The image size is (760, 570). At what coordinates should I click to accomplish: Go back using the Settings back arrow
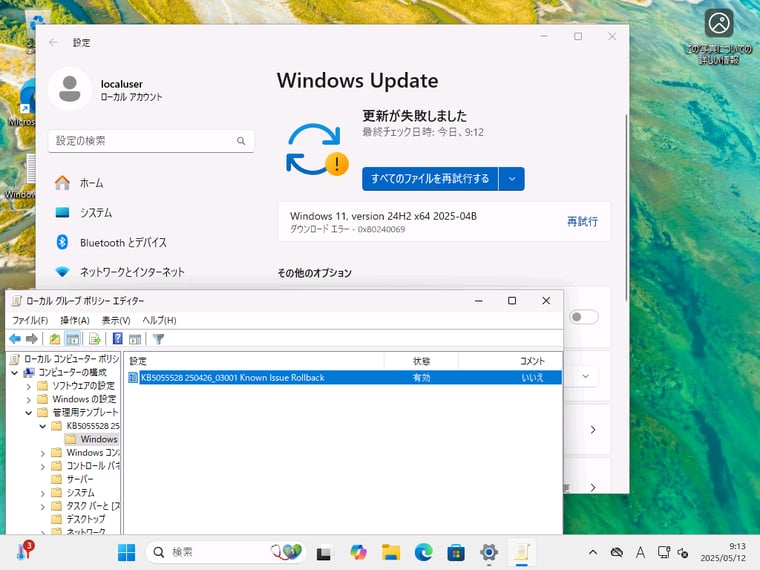pos(53,43)
